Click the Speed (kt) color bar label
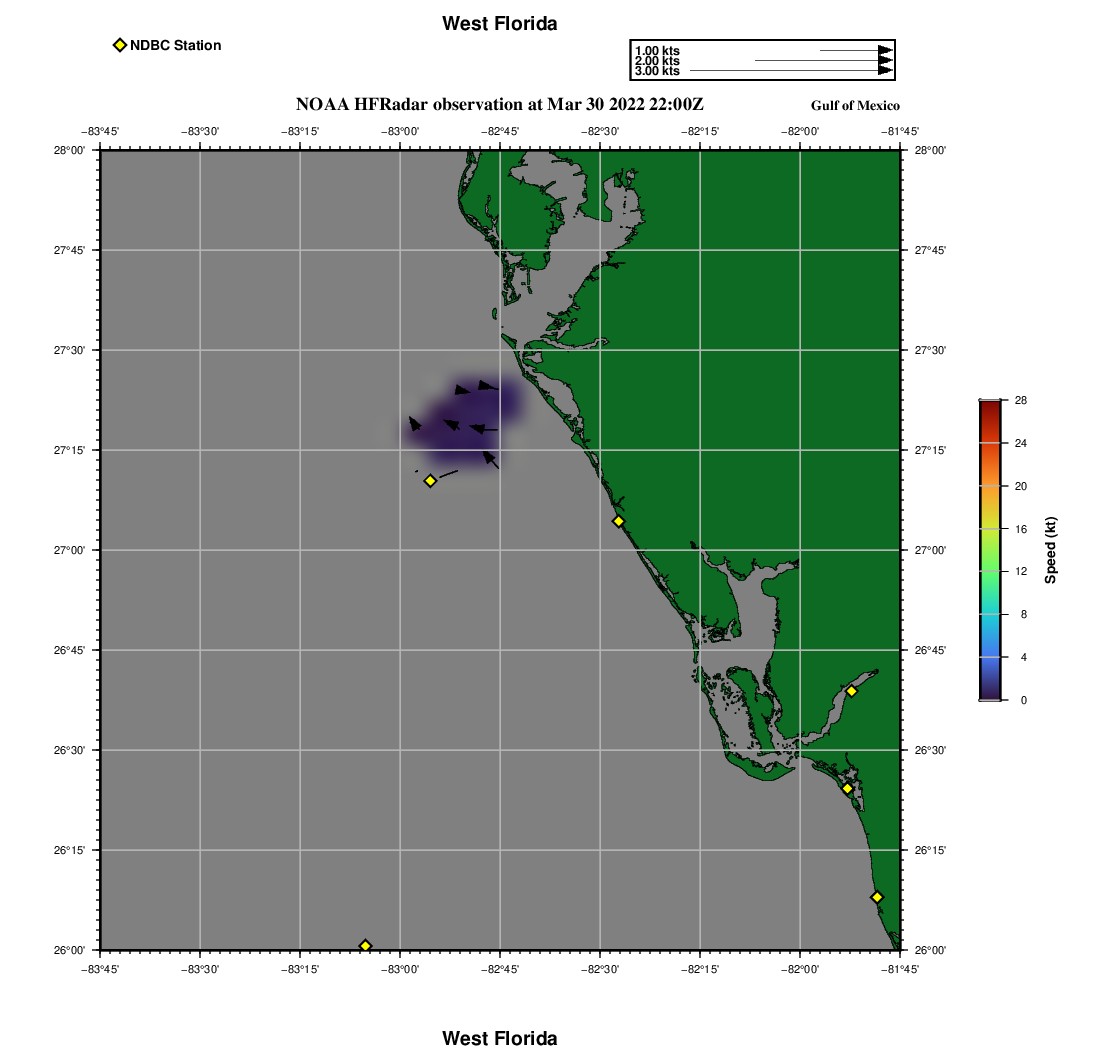This screenshot has width=1100, height=1050. (1050, 551)
